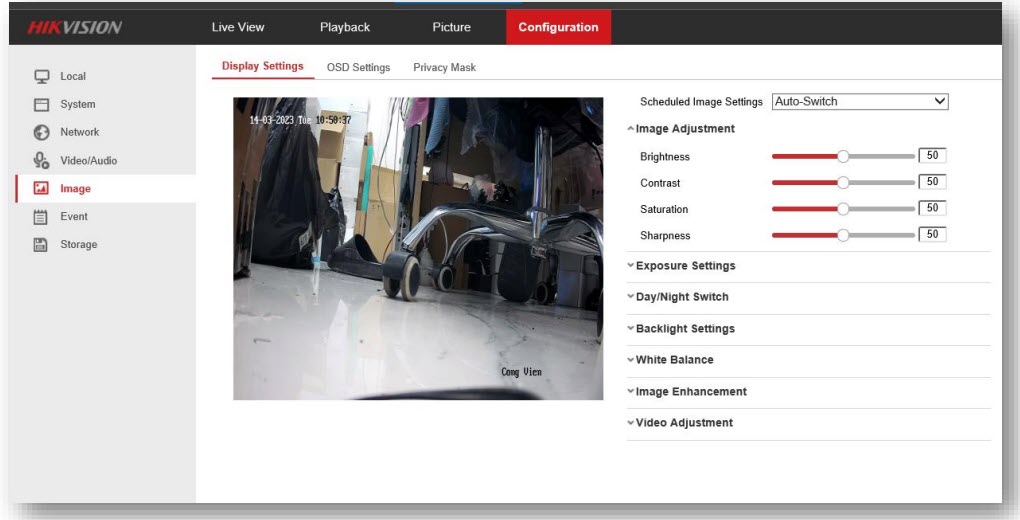Click the System icon in sidebar
The height and width of the screenshot is (520, 1020).
(x=42, y=104)
